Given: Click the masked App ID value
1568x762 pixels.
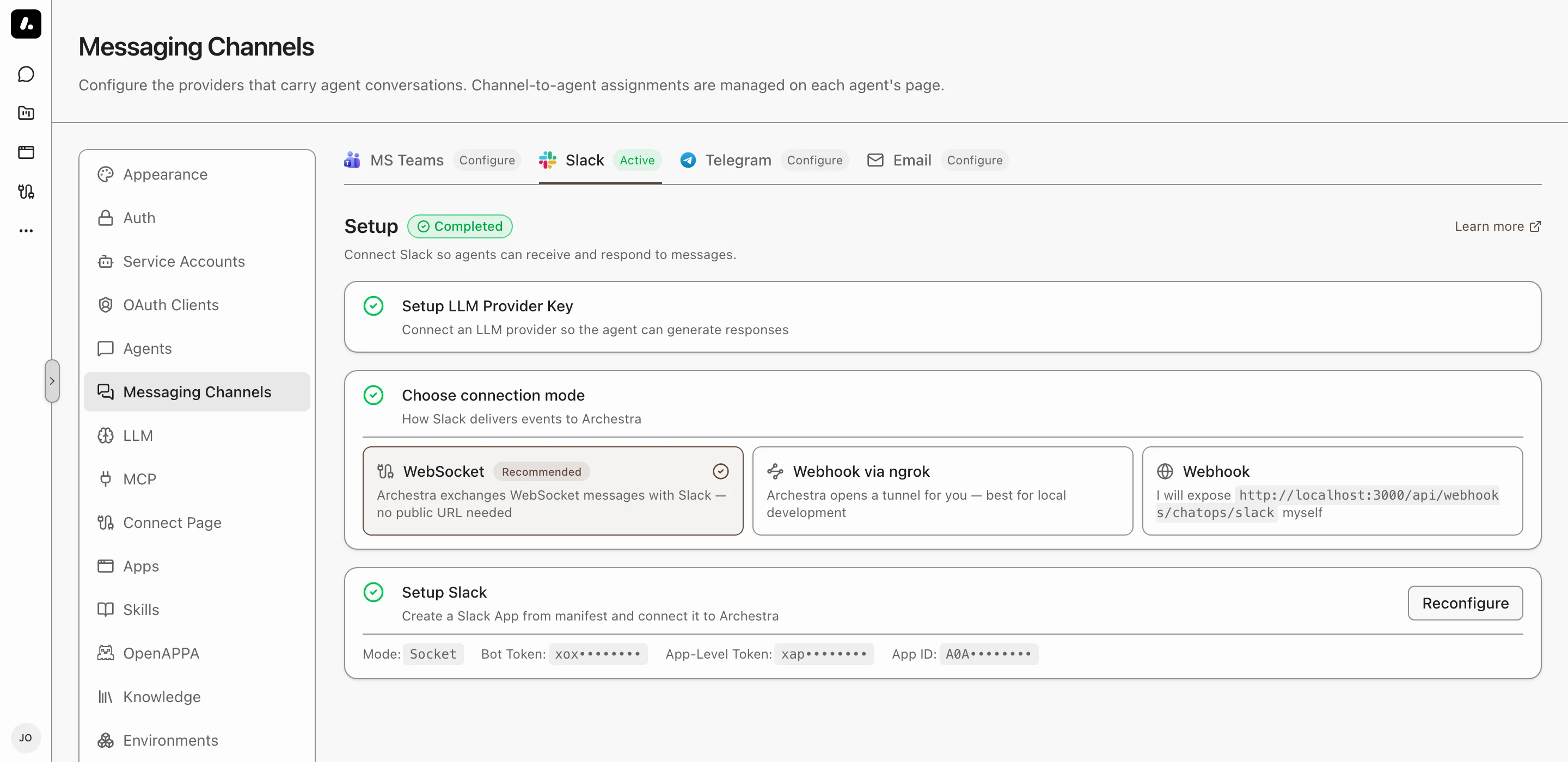Looking at the screenshot, I should [989, 654].
